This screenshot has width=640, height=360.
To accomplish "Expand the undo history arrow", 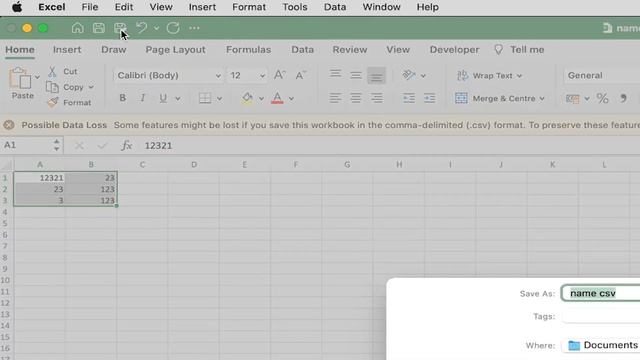I will click(x=156, y=28).
